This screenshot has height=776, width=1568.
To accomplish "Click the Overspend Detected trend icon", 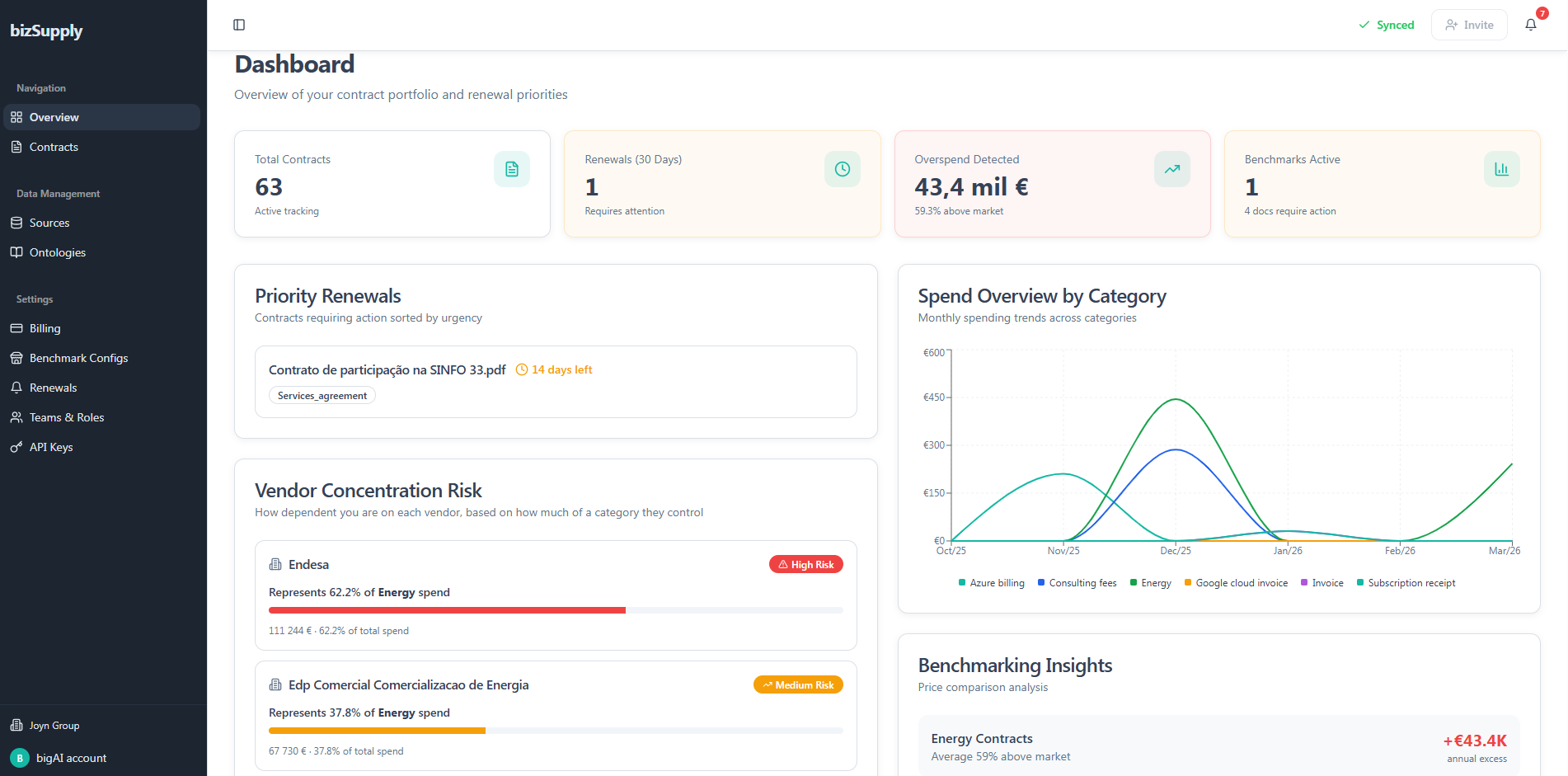I will coord(1171,169).
